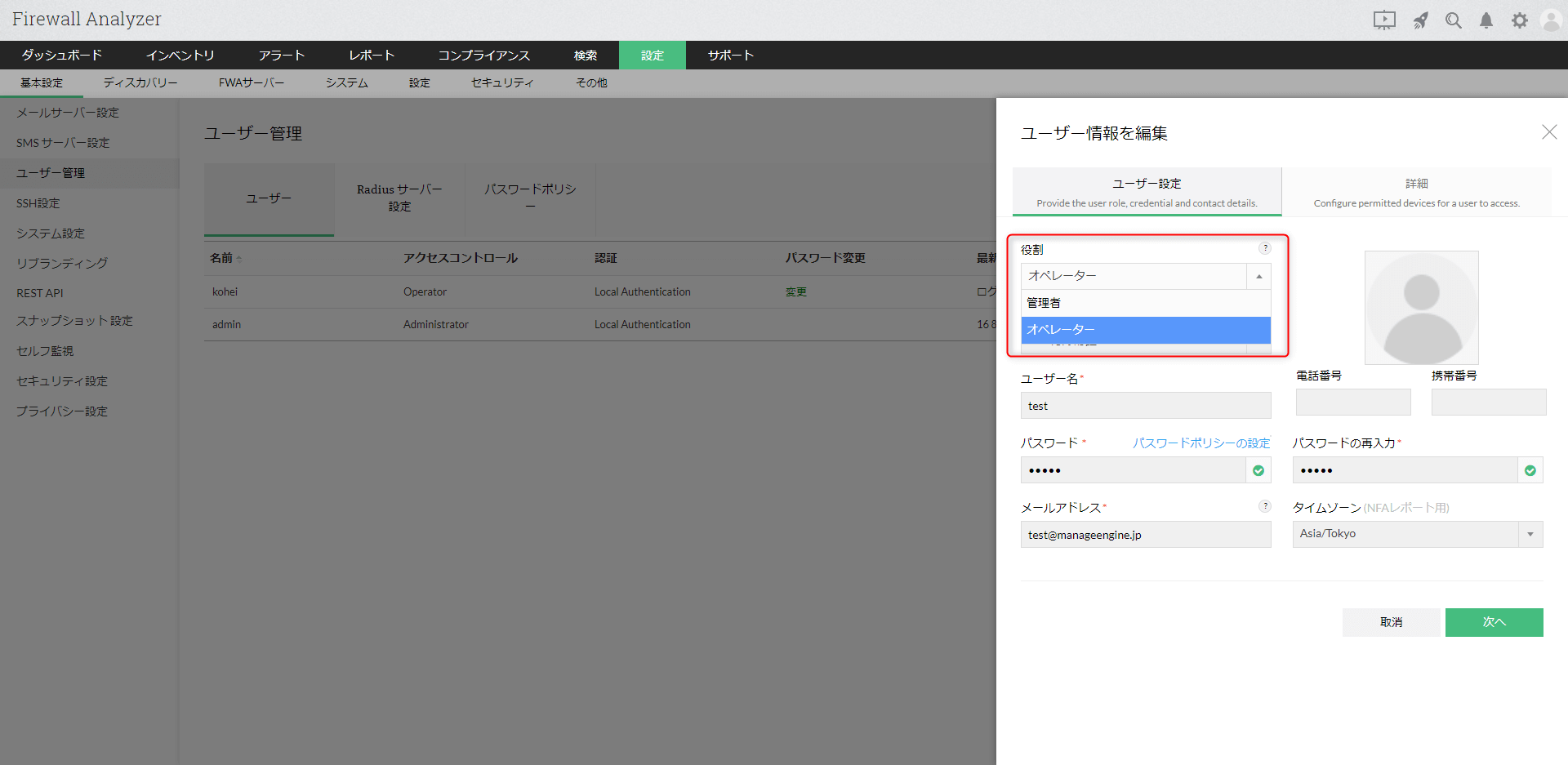Click the ユーザー名 input field

tap(1145, 406)
